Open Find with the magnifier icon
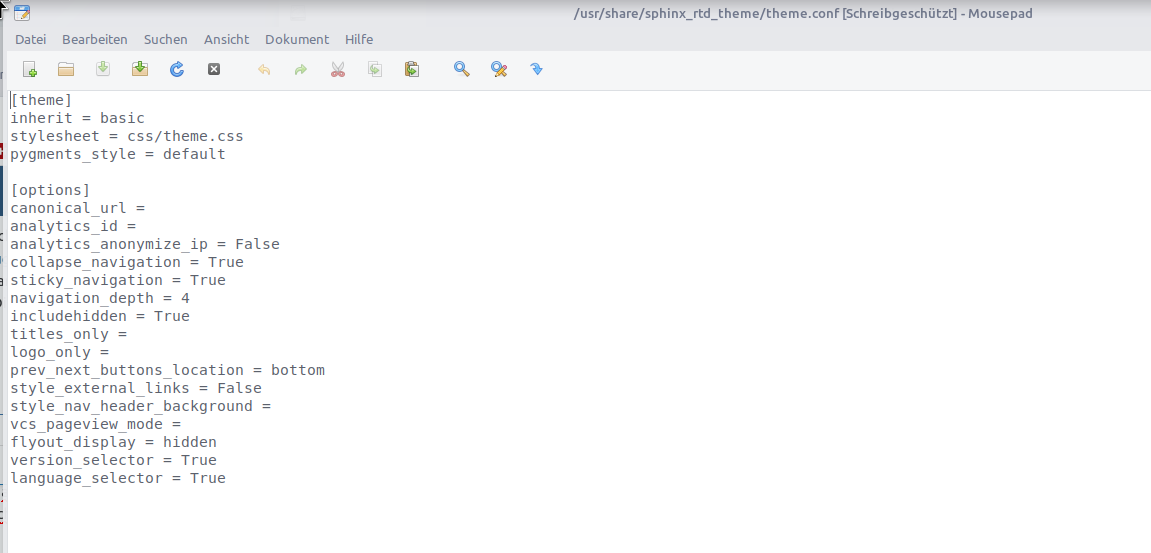This screenshot has width=1151, height=553. click(x=462, y=69)
